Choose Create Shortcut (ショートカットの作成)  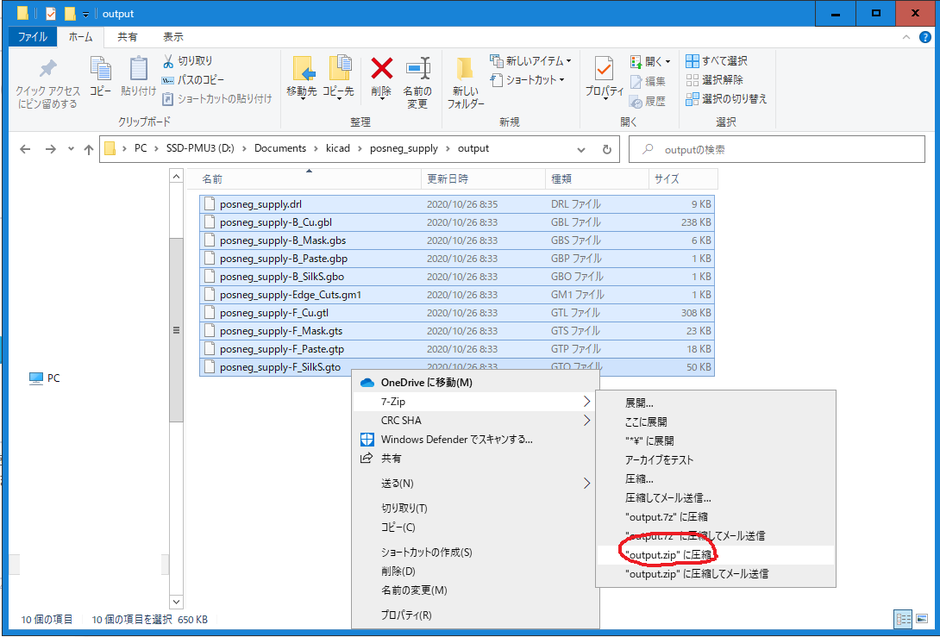[x=475, y=552]
